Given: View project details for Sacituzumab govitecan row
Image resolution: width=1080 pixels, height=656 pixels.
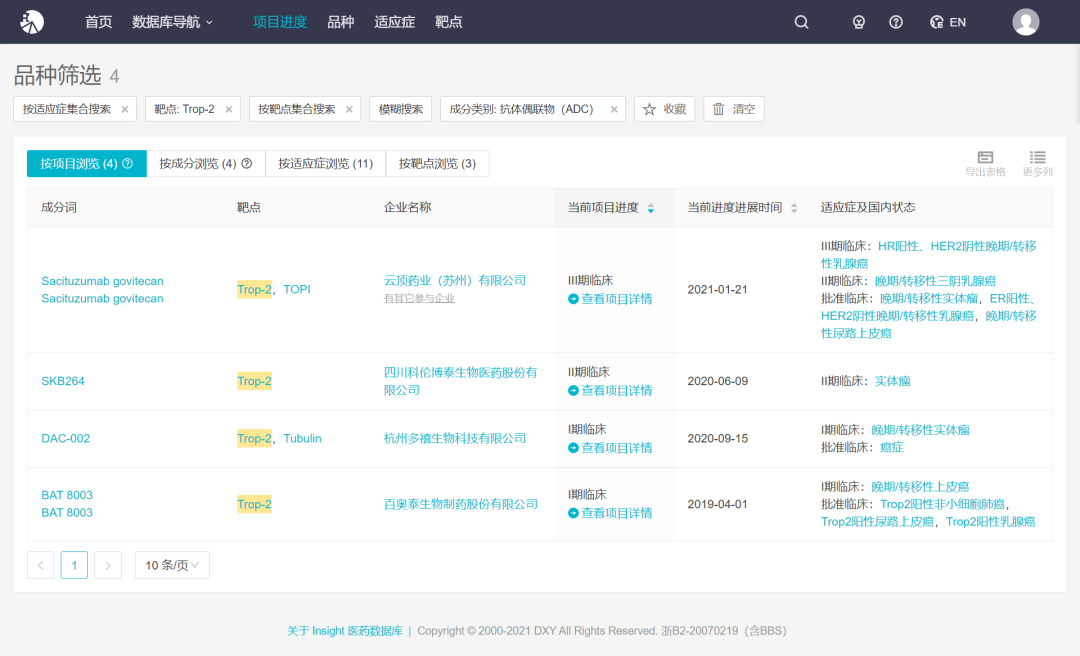Looking at the screenshot, I should [610, 299].
